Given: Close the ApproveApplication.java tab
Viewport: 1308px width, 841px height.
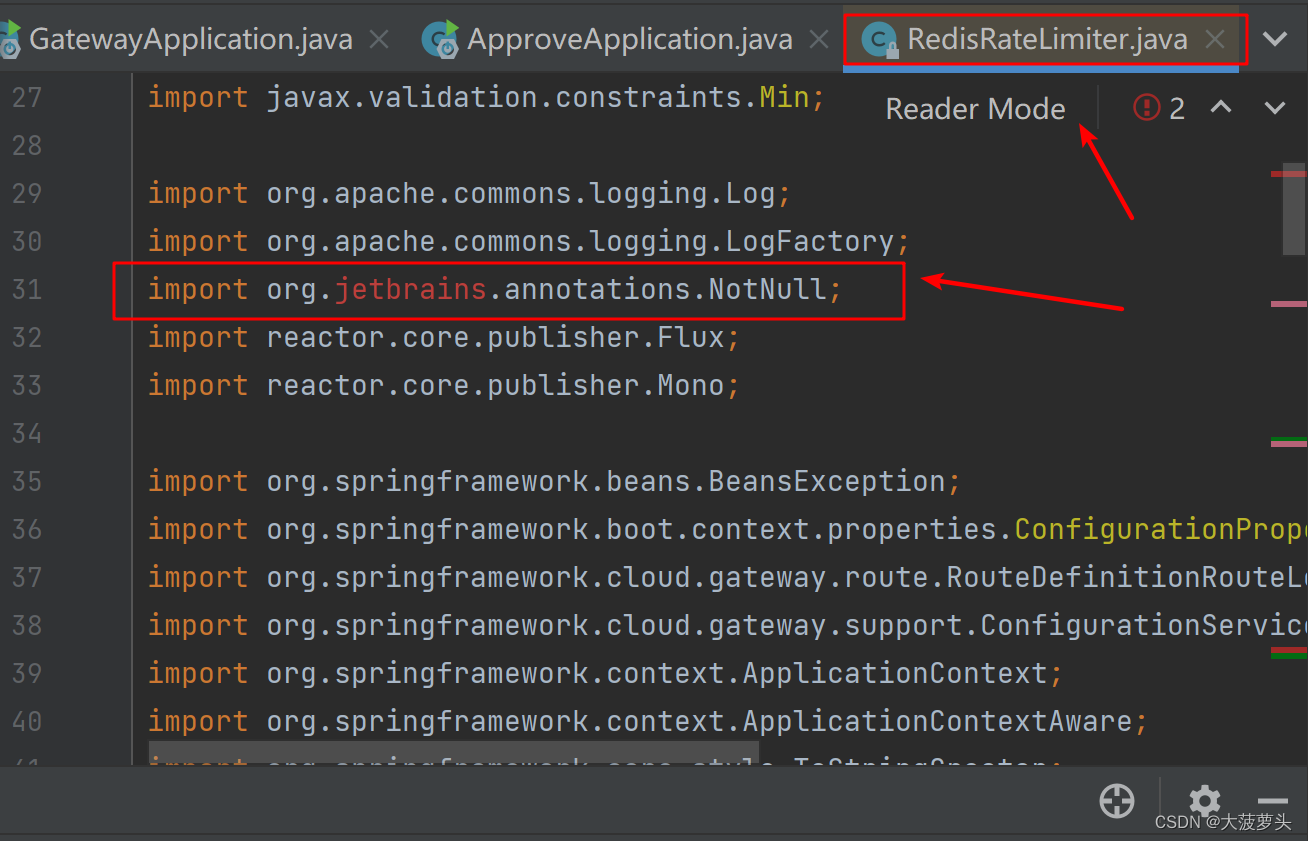Looking at the screenshot, I should click(x=818, y=39).
